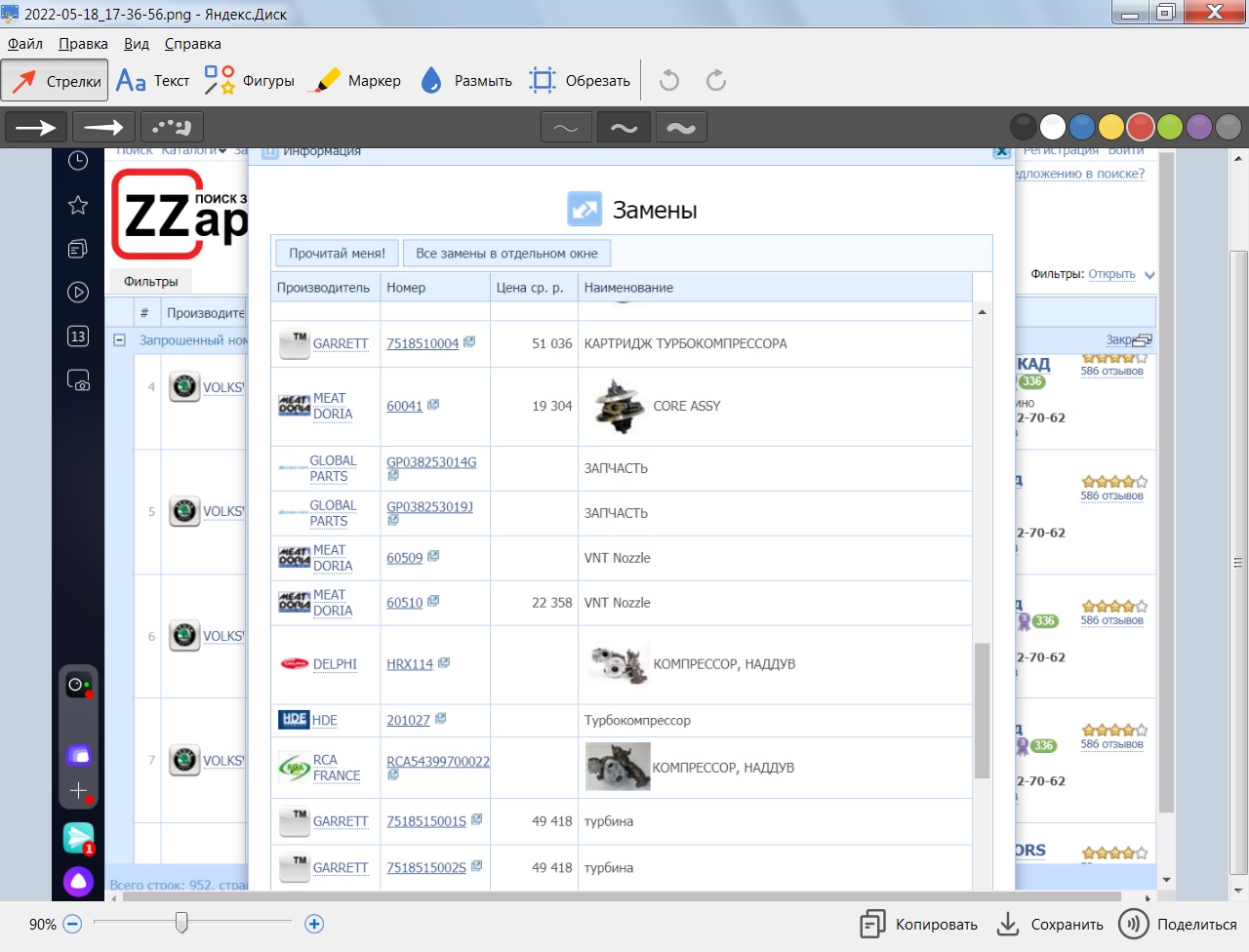Click the Прочитай меня! button
Image resolution: width=1249 pixels, height=952 pixels.
coord(337,253)
